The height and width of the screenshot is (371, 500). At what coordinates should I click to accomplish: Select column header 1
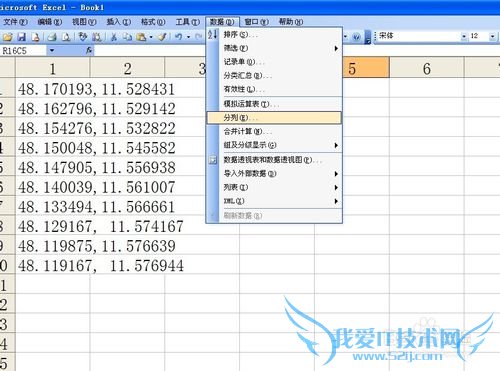[x=53, y=68]
